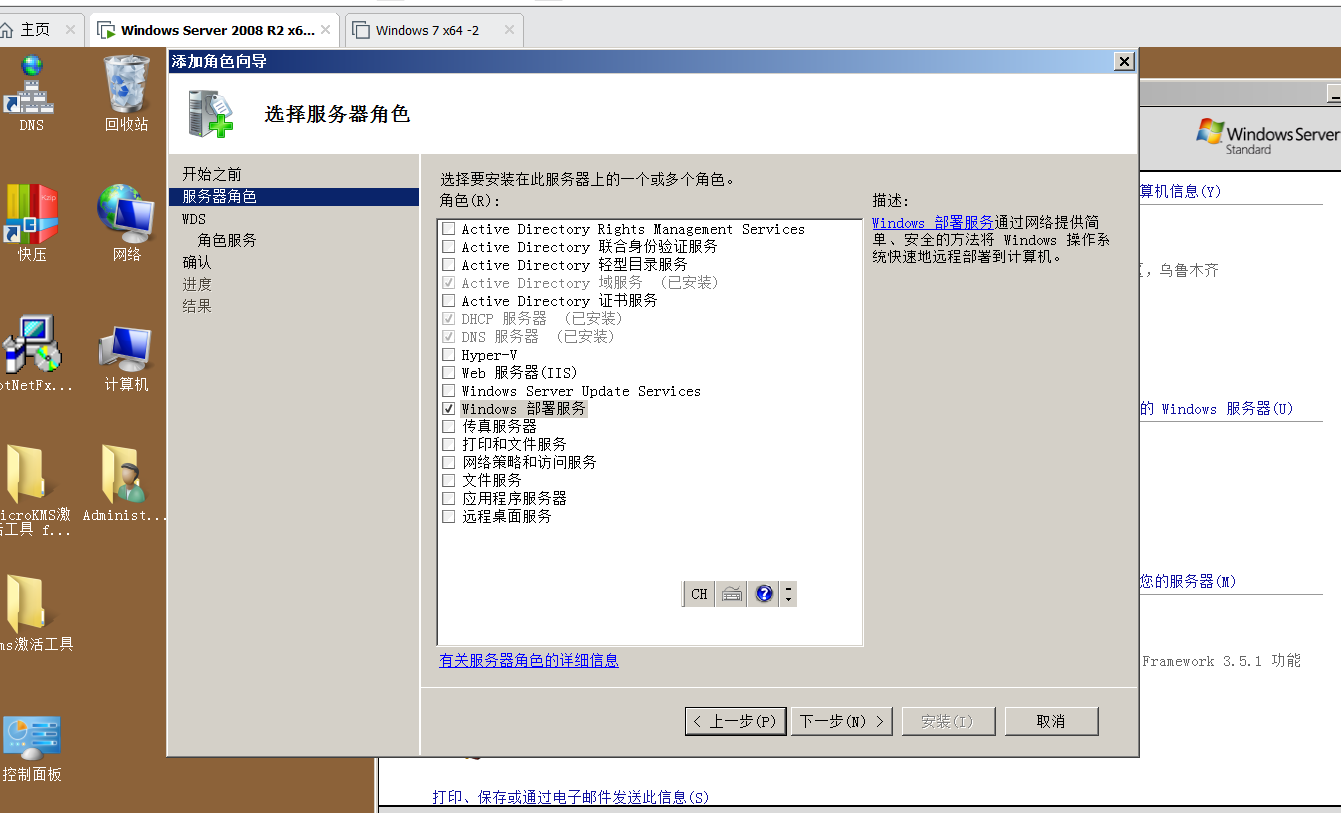Close the Windows 7 x64 -2 tab
1341x813 pixels.
pos(509,30)
